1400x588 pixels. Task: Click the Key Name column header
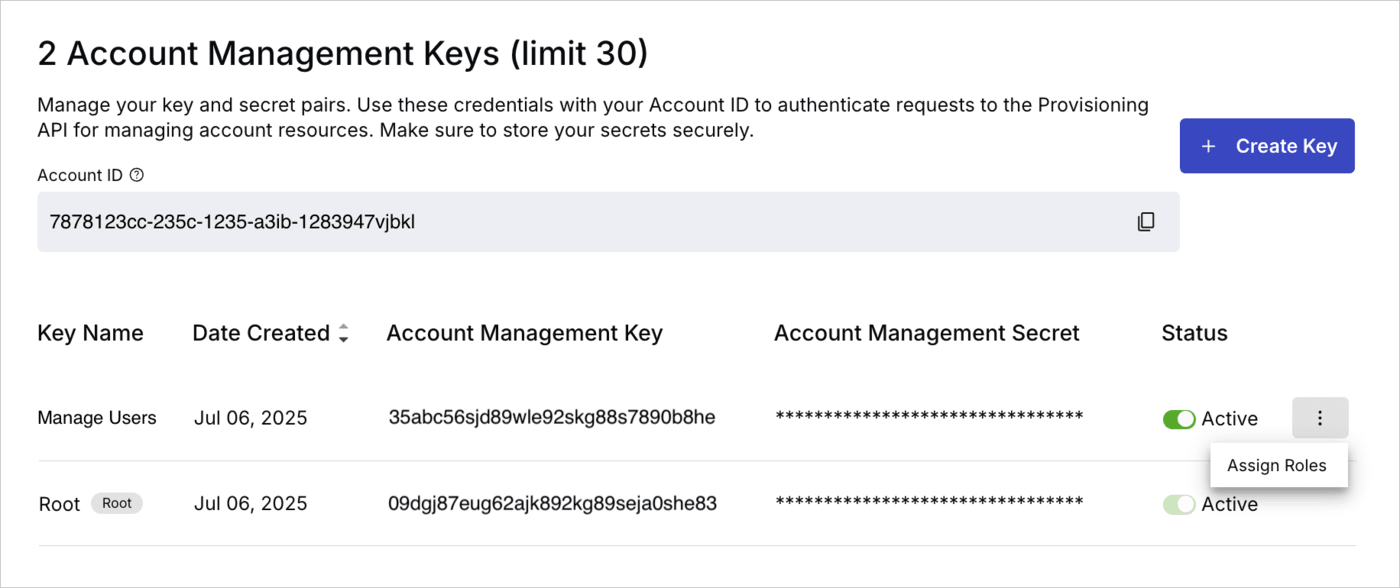pyautogui.click(x=90, y=333)
